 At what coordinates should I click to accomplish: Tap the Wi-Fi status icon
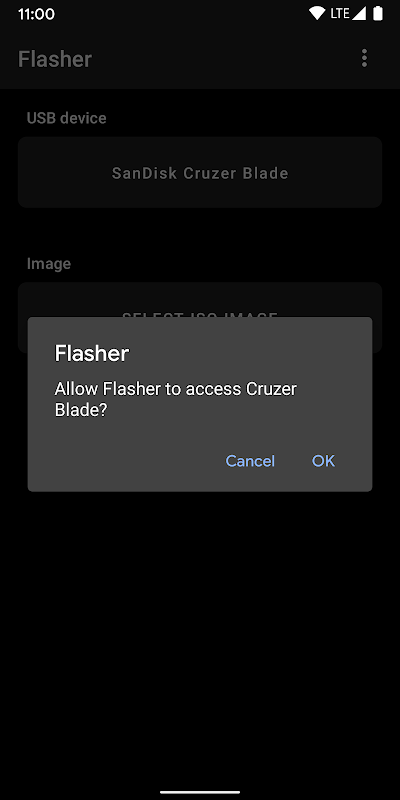[317, 14]
